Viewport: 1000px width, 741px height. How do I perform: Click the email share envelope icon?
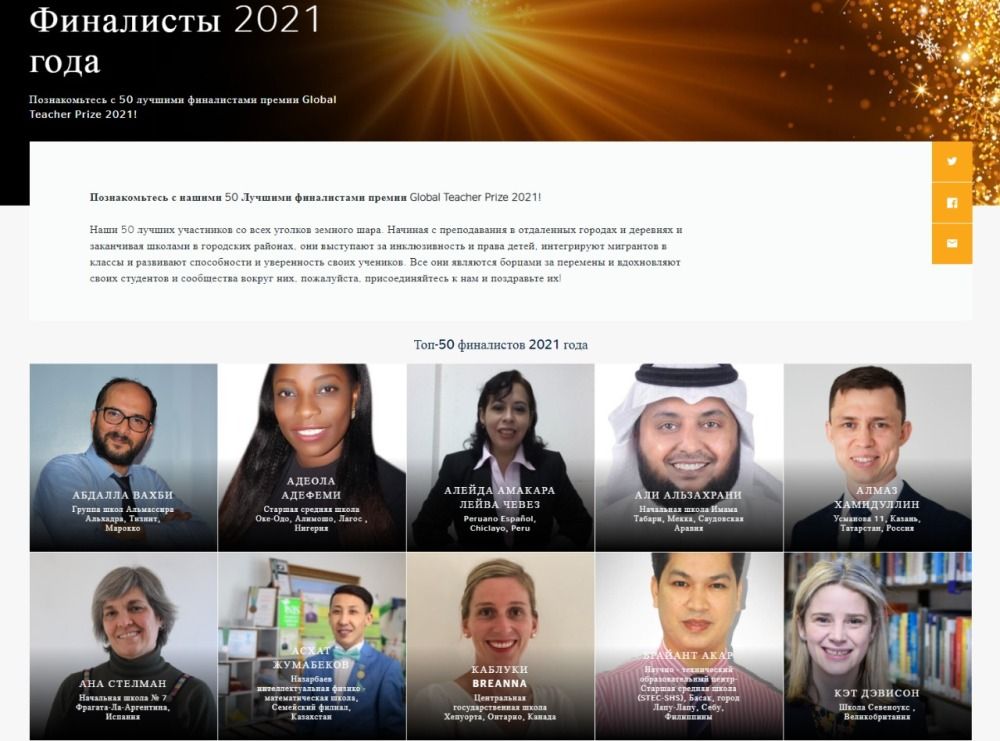pyautogui.click(x=952, y=244)
